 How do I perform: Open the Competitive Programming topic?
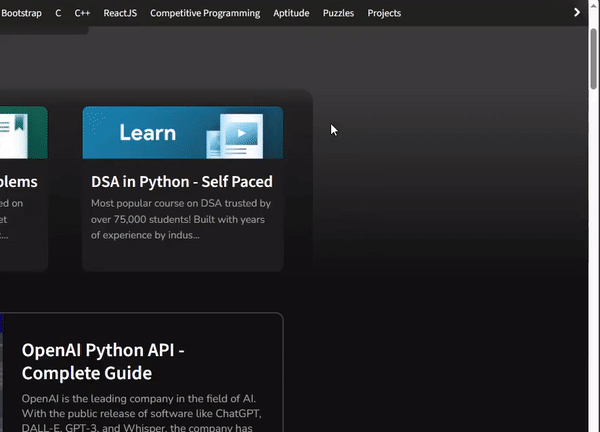click(205, 13)
